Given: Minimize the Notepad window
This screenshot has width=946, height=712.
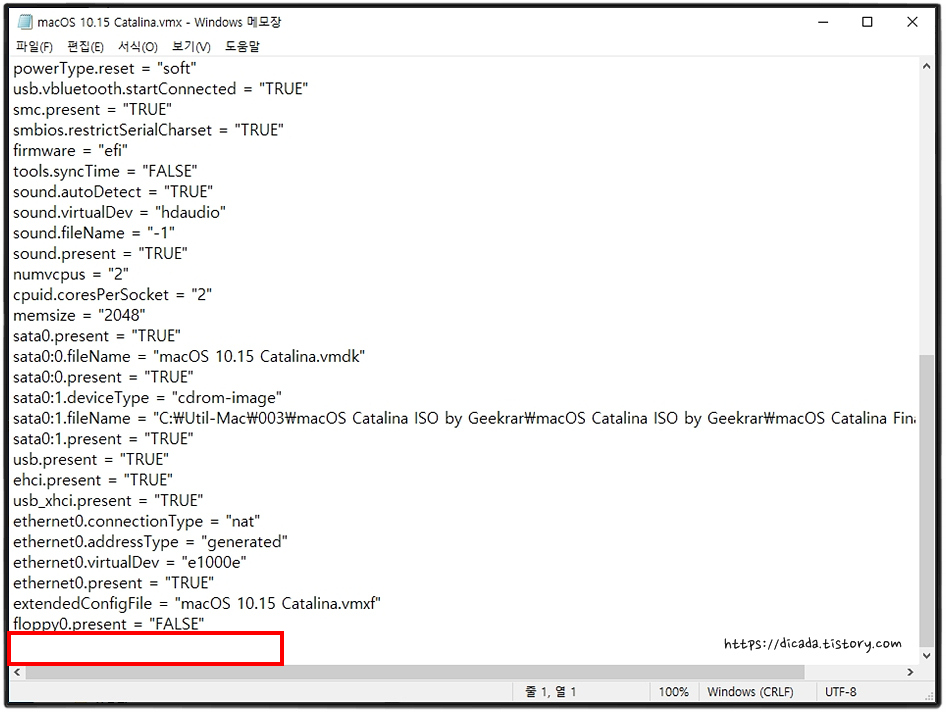Looking at the screenshot, I should [x=823, y=22].
